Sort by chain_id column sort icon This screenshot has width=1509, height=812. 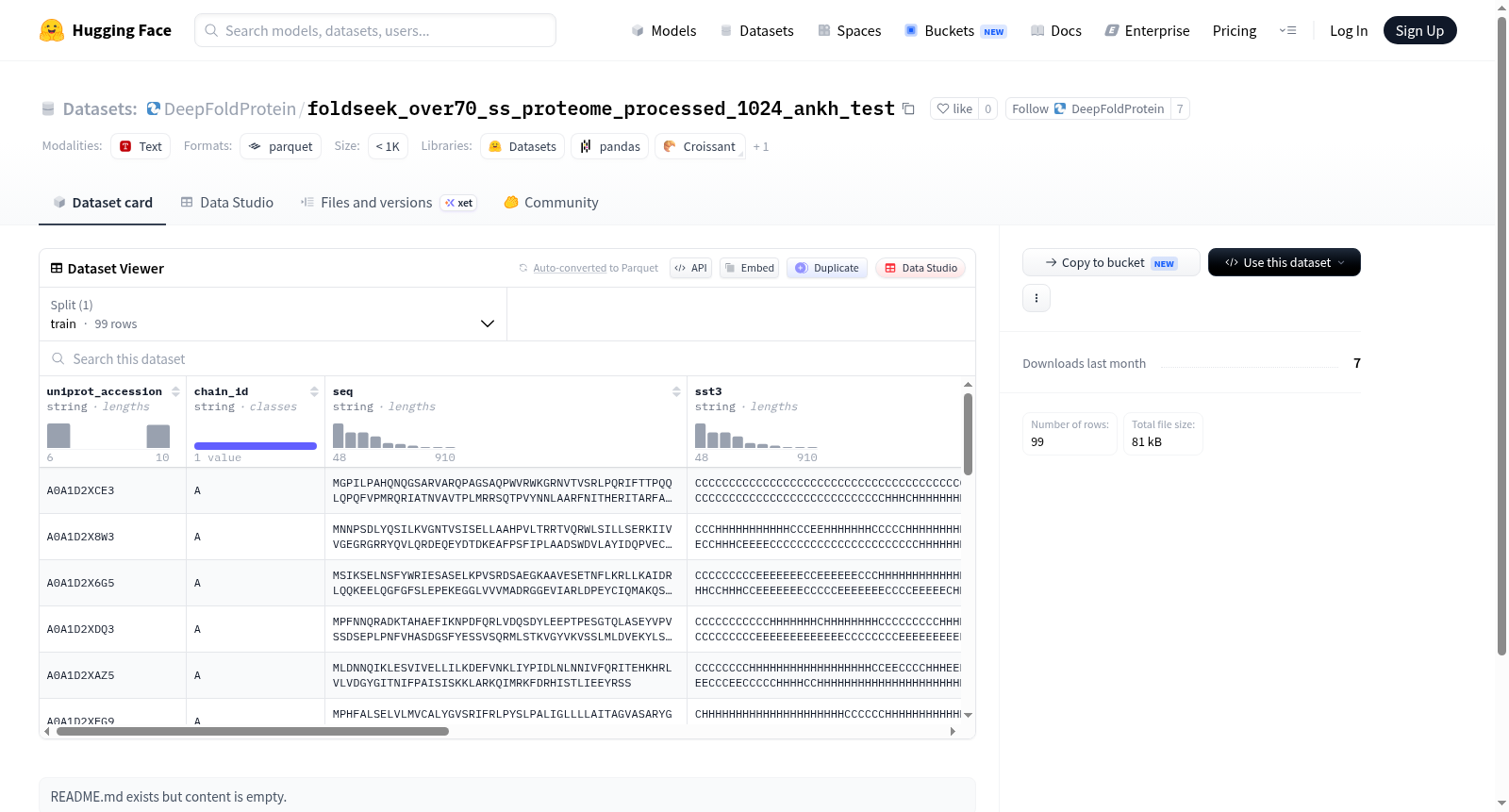click(314, 391)
